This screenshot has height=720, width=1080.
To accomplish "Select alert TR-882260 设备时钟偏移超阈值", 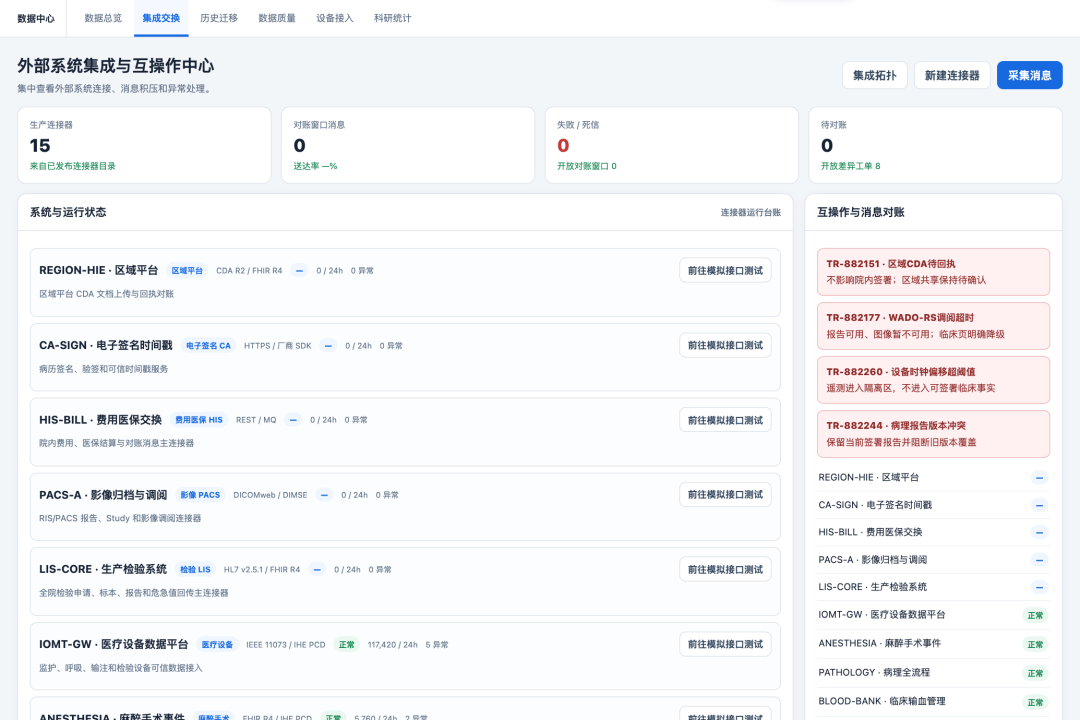I will [x=933, y=380].
